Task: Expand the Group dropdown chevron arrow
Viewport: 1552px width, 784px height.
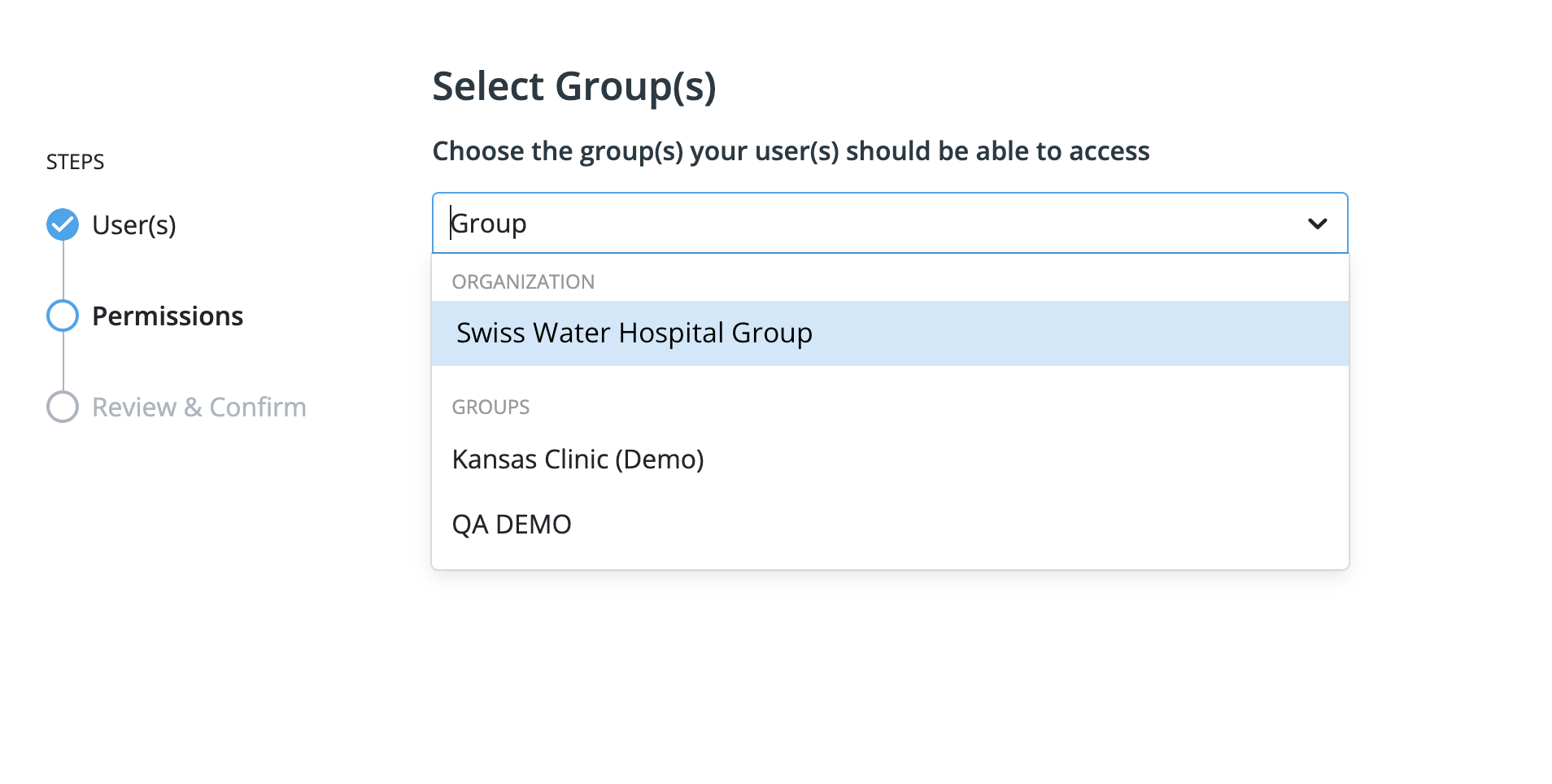Action: (1317, 224)
